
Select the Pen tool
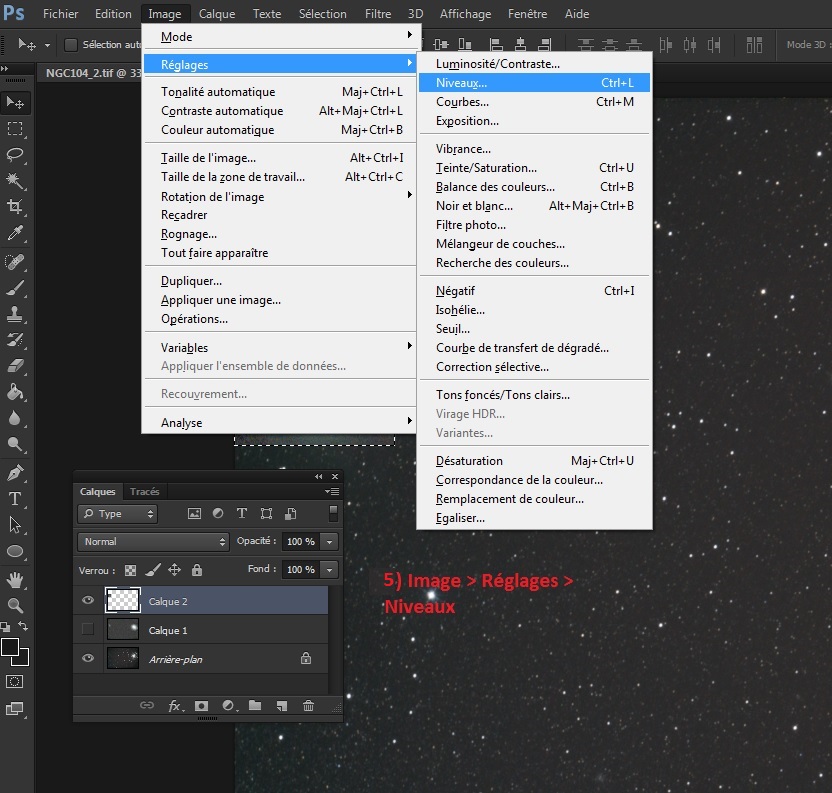[x=15, y=472]
